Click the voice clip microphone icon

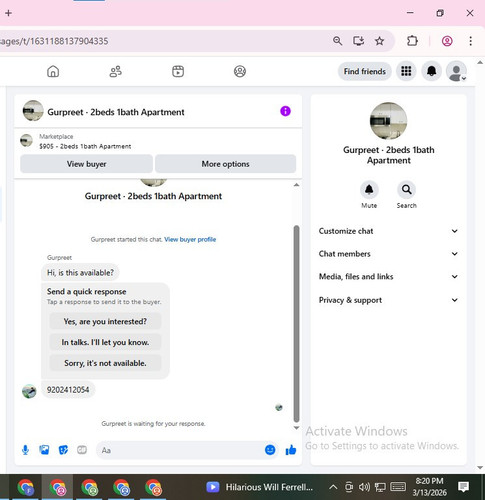point(25,450)
